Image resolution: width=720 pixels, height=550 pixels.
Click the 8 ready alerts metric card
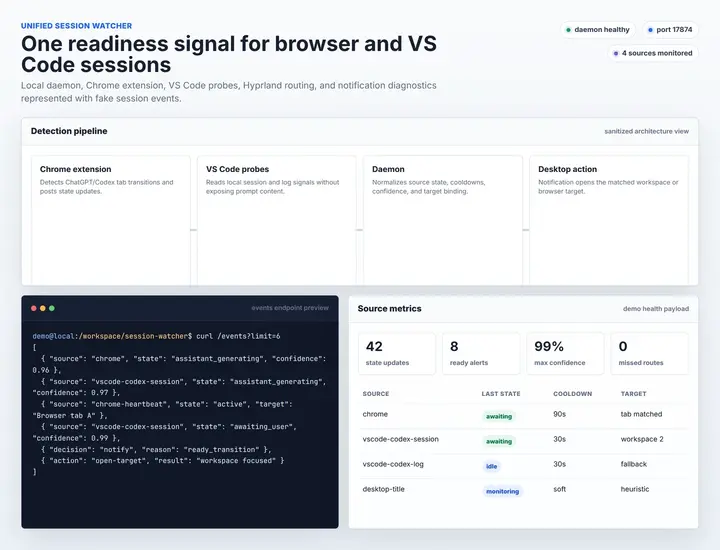click(x=481, y=354)
